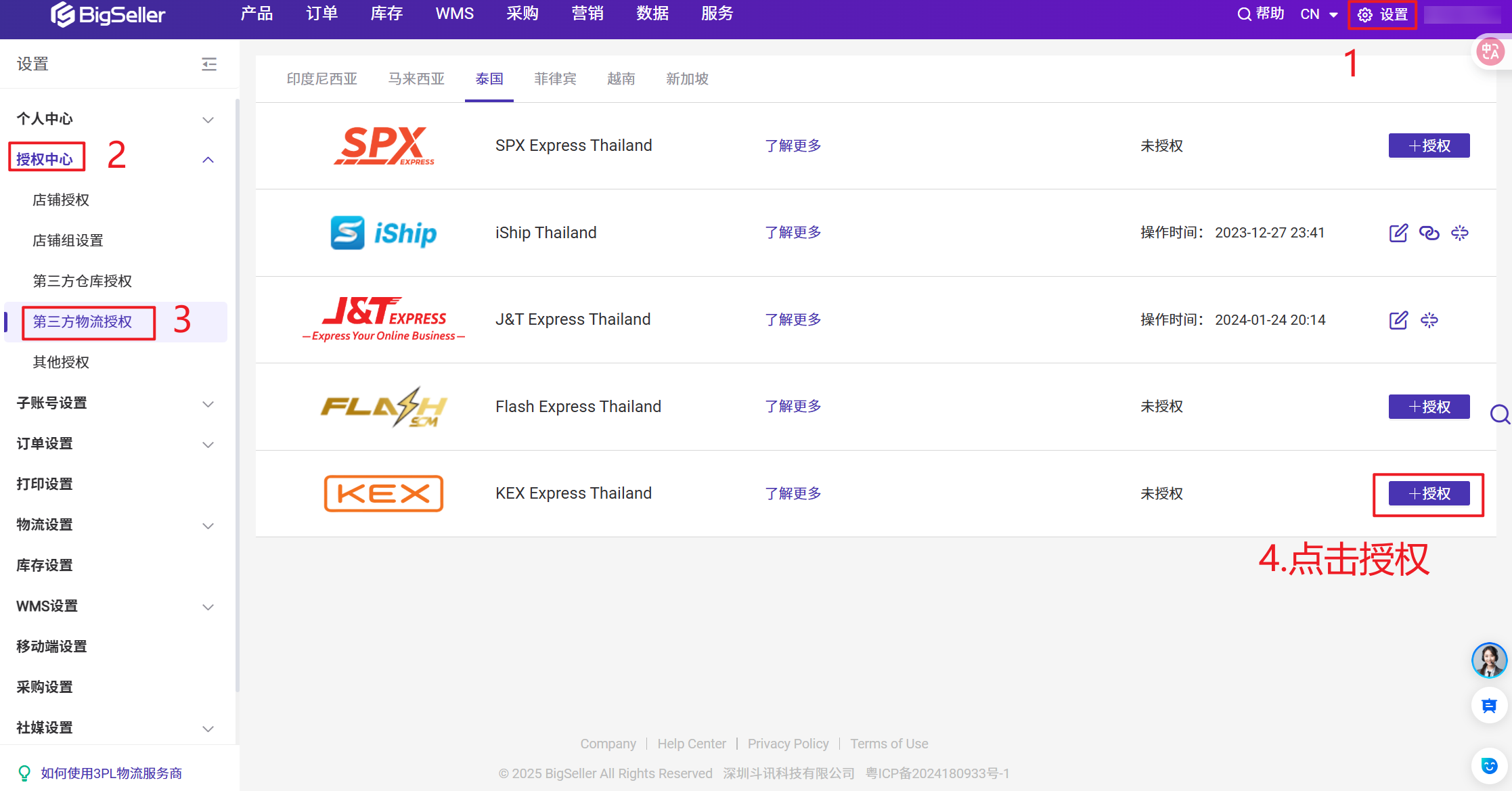The image size is (1512, 791).
Task: Click the SPX Express logo
Action: 384,145
